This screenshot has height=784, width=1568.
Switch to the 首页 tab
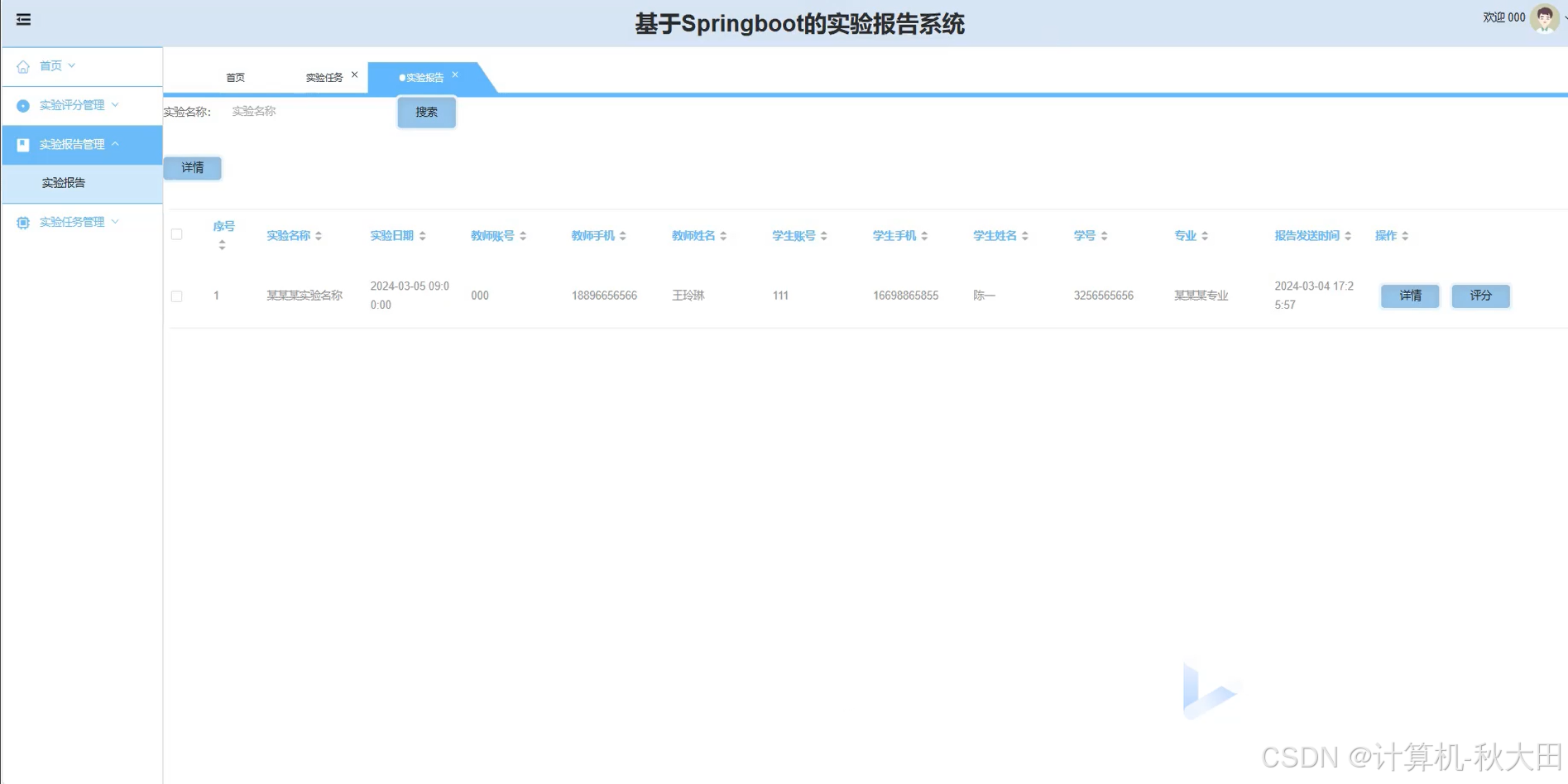click(235, 77)
